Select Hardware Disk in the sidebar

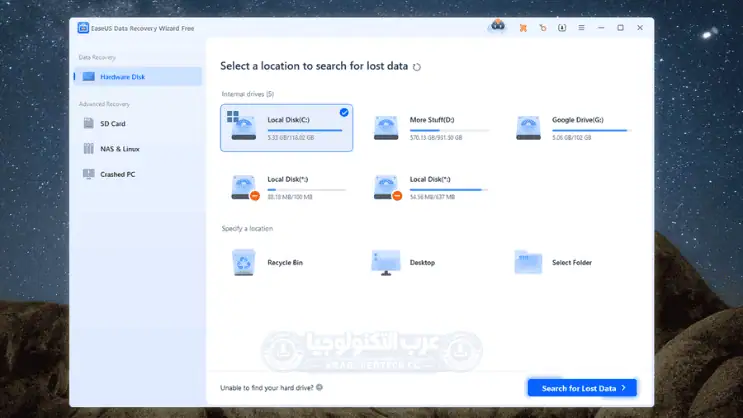click(138, 77)
